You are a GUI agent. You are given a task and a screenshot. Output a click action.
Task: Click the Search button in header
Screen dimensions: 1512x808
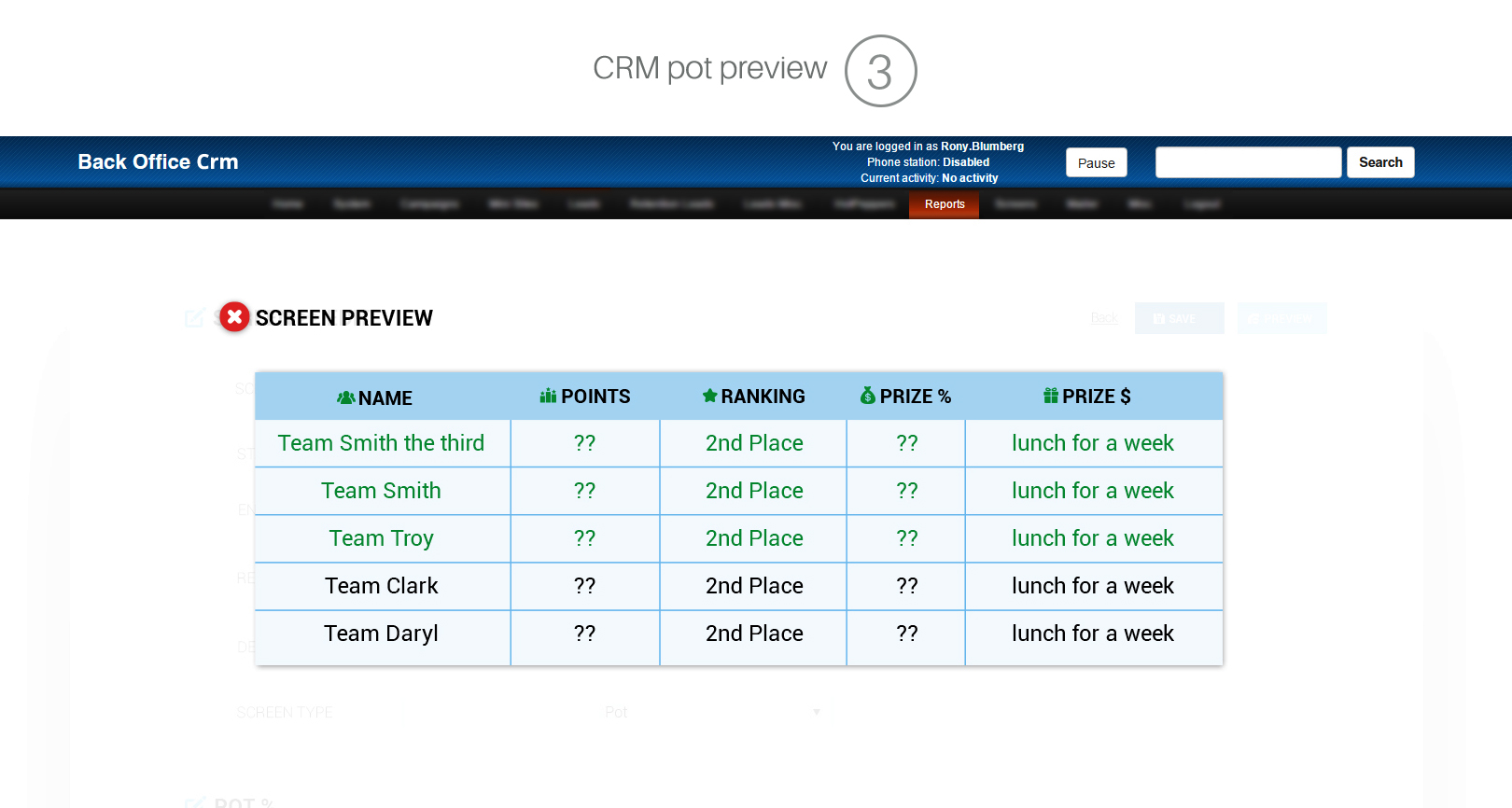[1380, 162]
